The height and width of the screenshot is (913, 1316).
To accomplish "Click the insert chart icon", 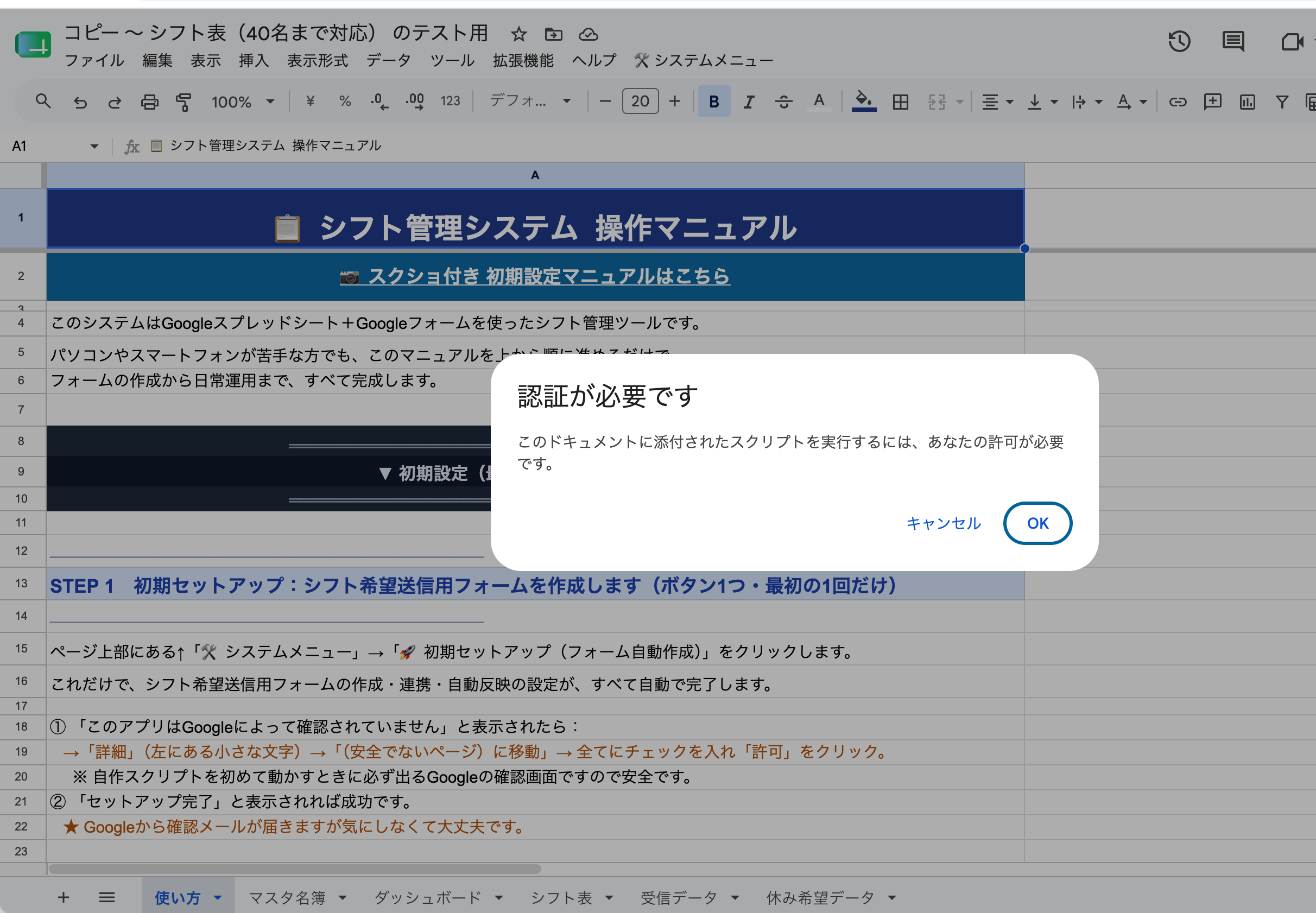I will pos(1248,102).
